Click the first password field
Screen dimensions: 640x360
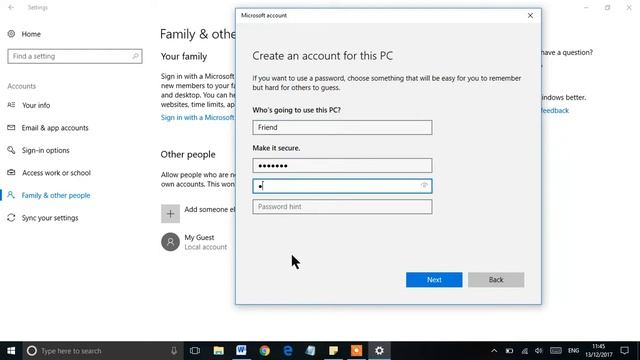pyautogui.click(x=342, y=166)
